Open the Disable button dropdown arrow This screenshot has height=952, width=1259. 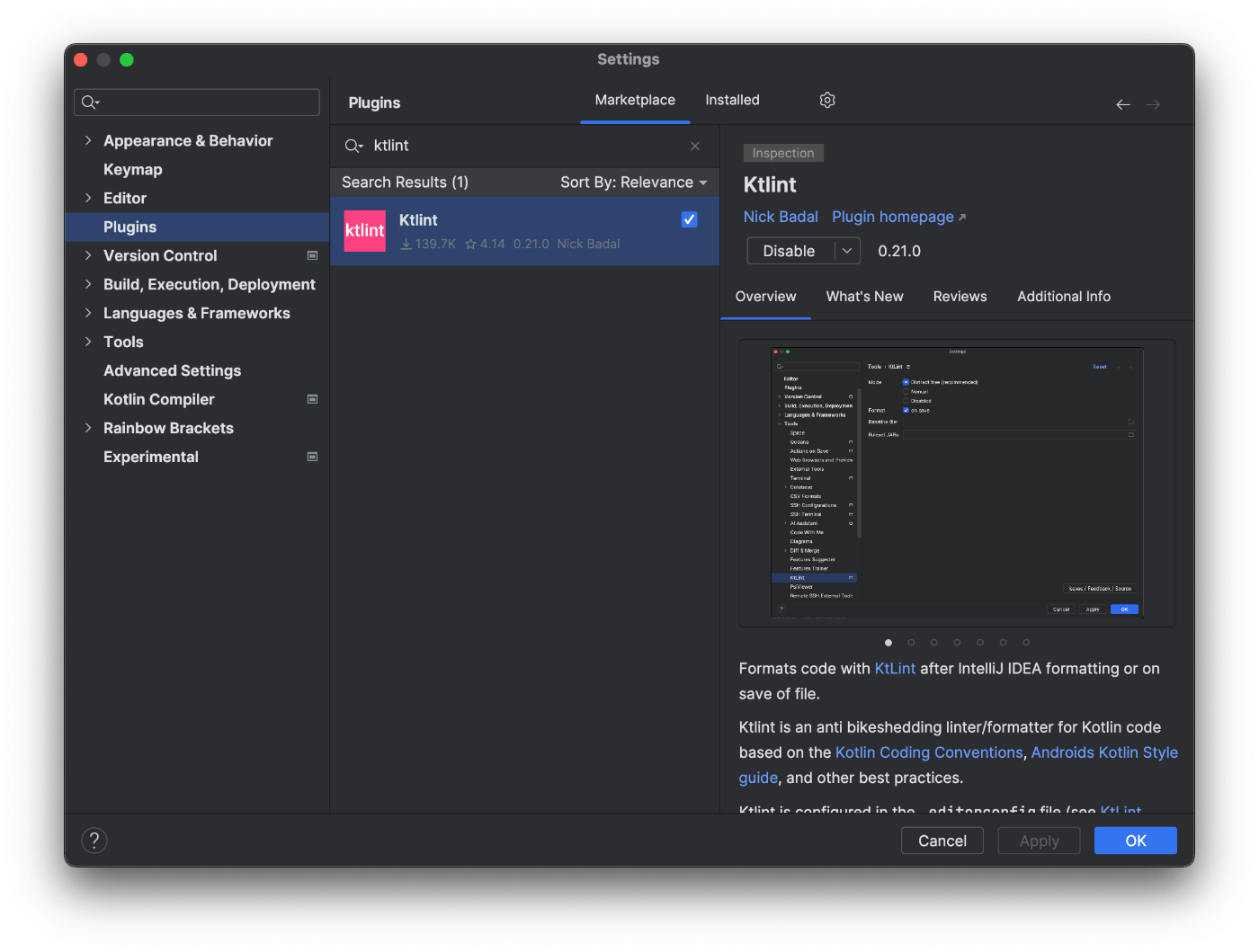tap(847, 251)
